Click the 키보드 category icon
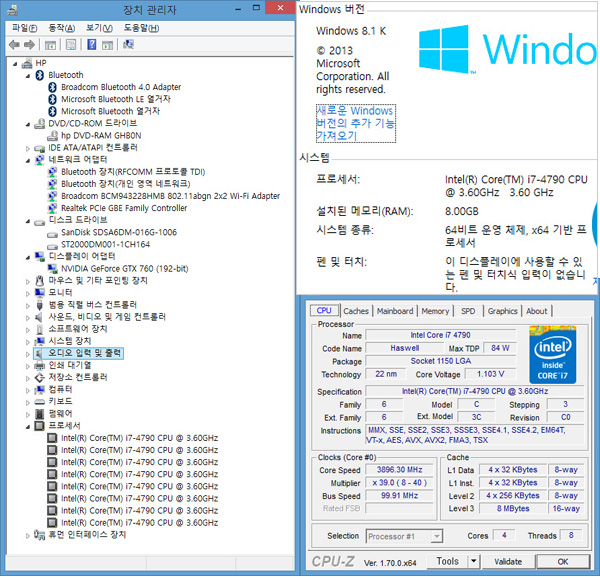This screenshot has width=600, height=578. point(39,402)
